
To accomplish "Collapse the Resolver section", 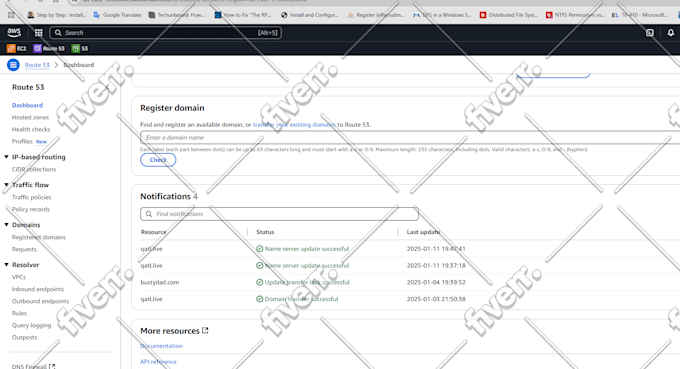I will coord(7,265).
